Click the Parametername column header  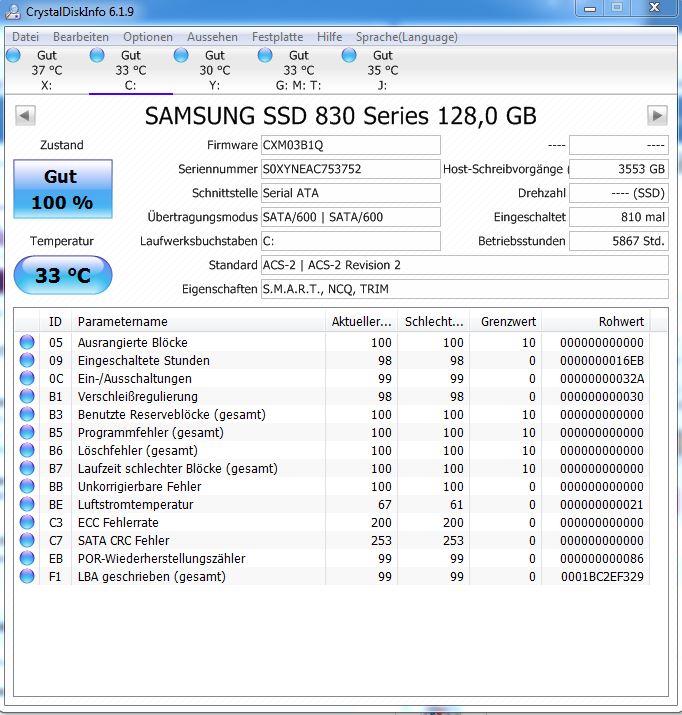click(x=198, y=321)
